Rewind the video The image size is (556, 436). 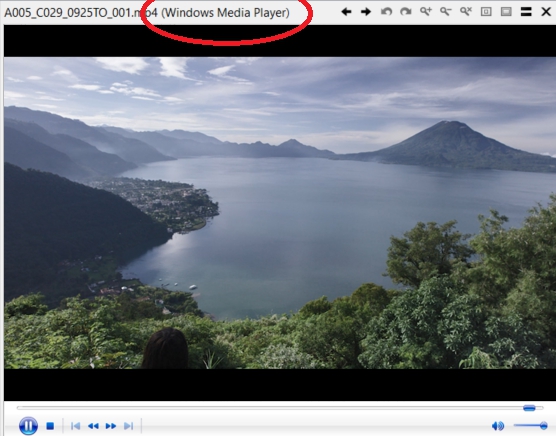[x=93, y=426]
